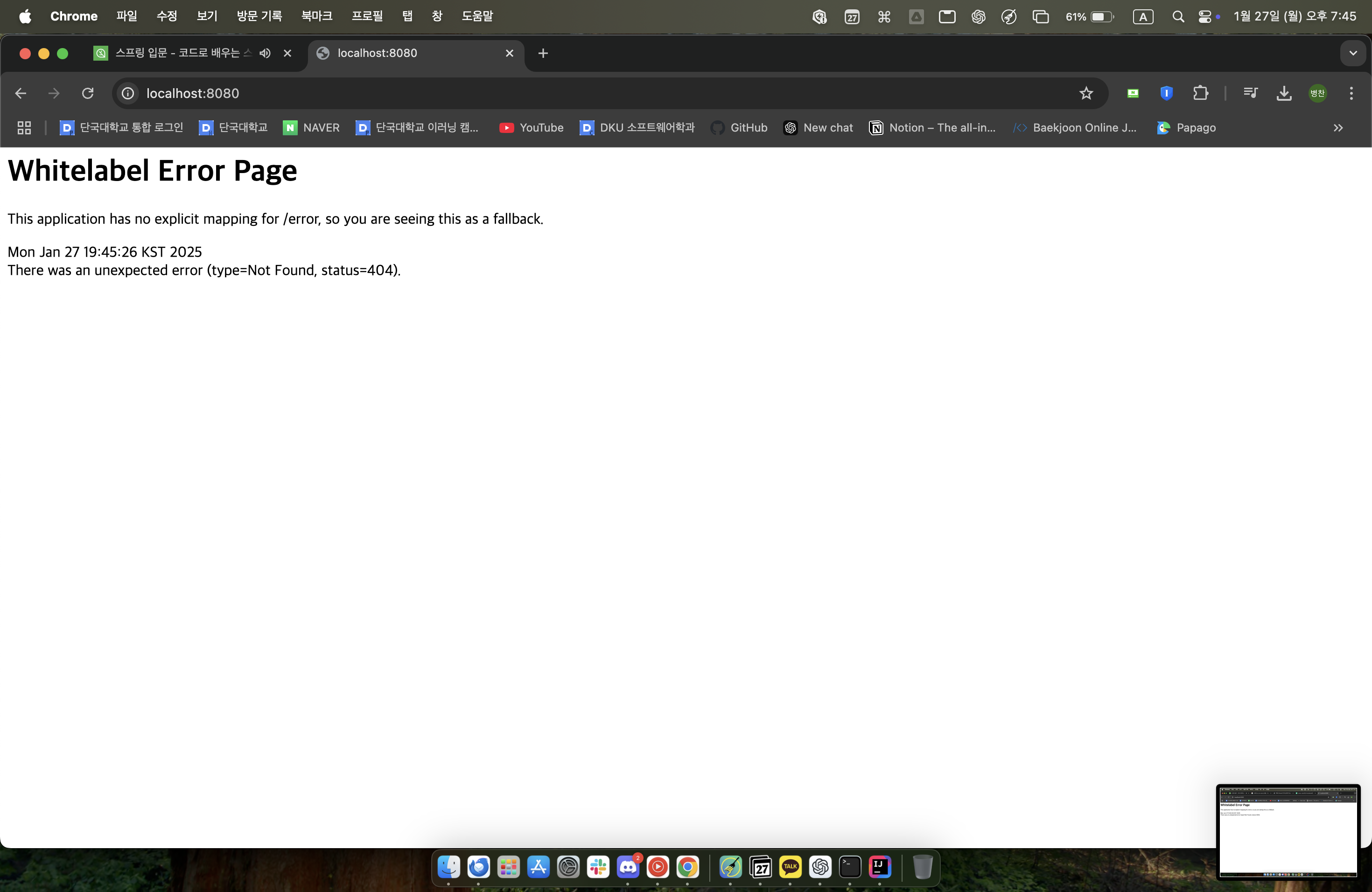This screenshot has height=892, width=1372.
Task: Open Chrome downloads icon
Action: 1284,93
